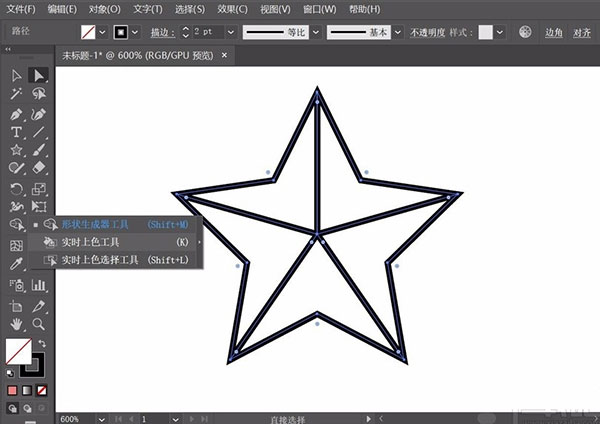Open the 效果(C) menu
This screenshot has height=424, width=600.
pyautogui.click(x=235, y=9)
